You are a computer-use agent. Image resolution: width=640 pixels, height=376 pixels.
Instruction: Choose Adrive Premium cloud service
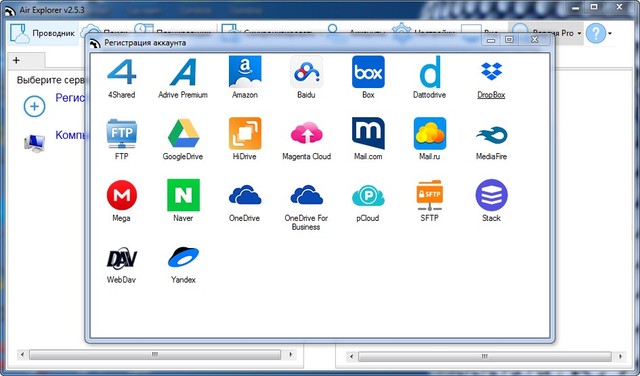pos(182,72)
